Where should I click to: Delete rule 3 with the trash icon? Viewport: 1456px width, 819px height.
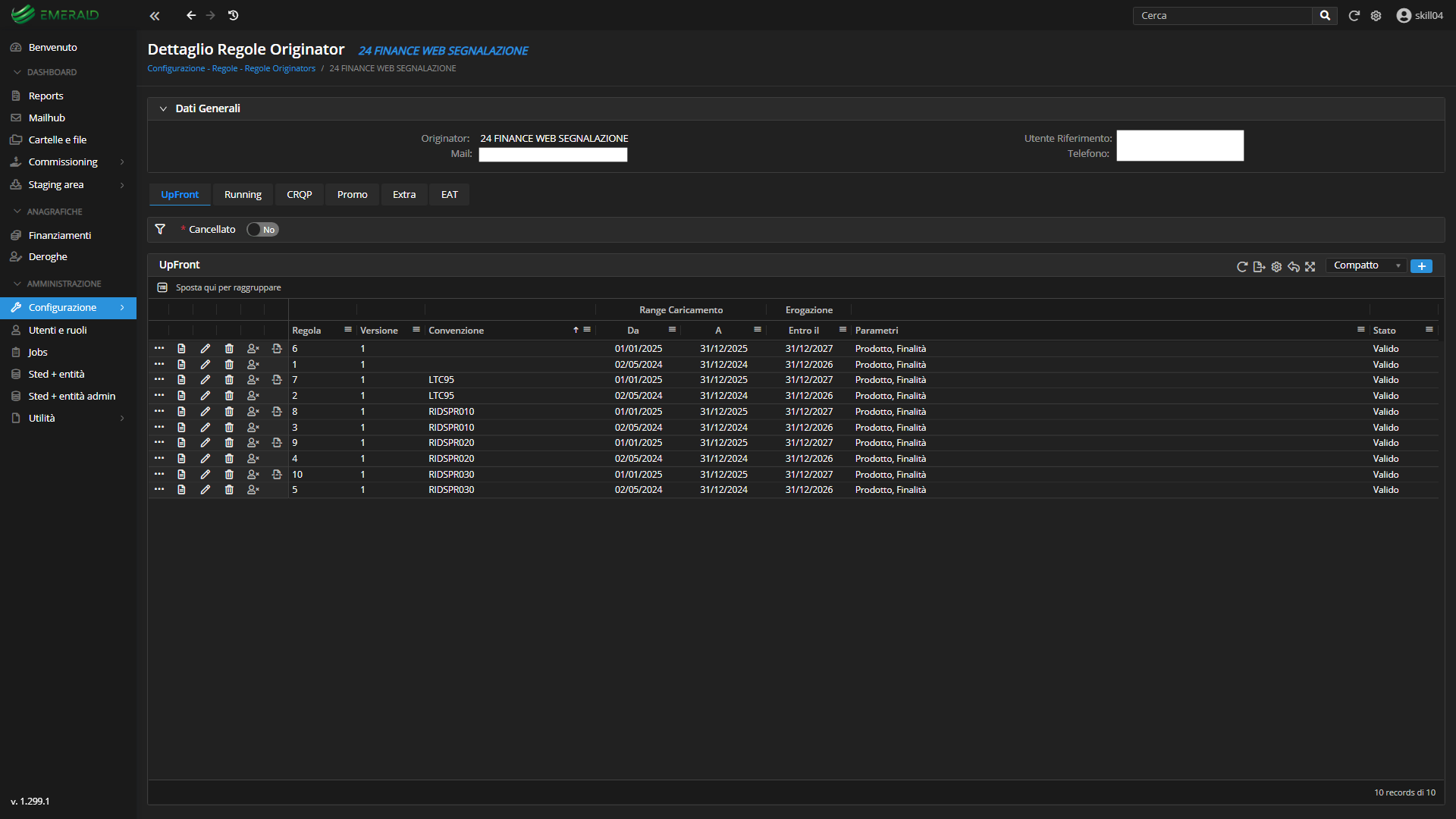coord(229,428)
